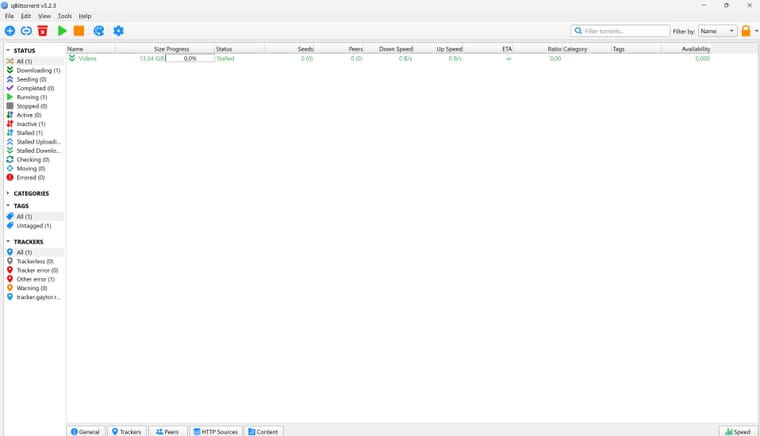Screen dimensions: 760x436
Task: Sort by the Progress column header
Action: pos(190,49)
